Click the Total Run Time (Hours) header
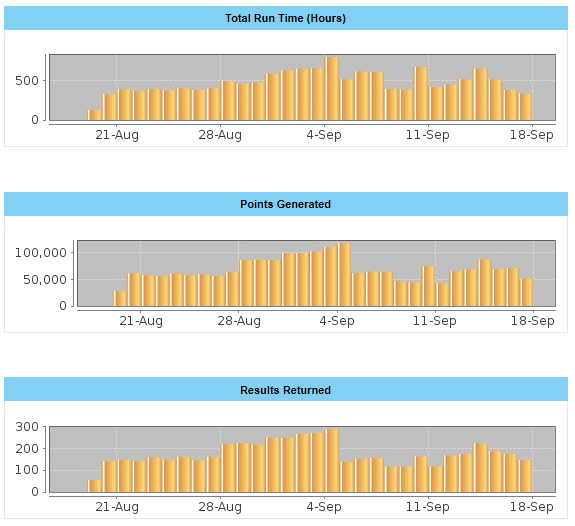 286,18
